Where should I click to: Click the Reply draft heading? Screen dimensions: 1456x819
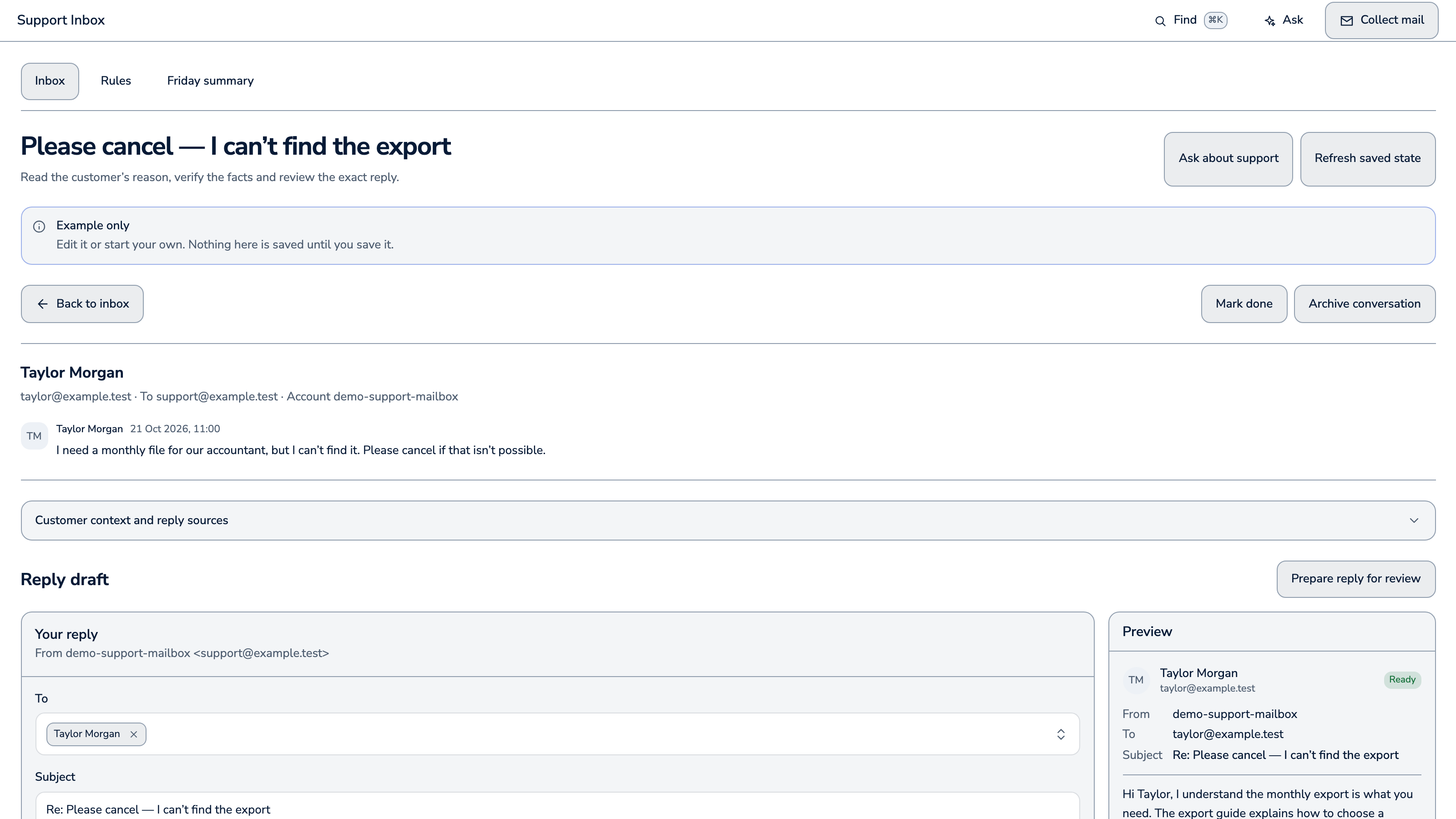pyautogui.click(x=65, y=579)
